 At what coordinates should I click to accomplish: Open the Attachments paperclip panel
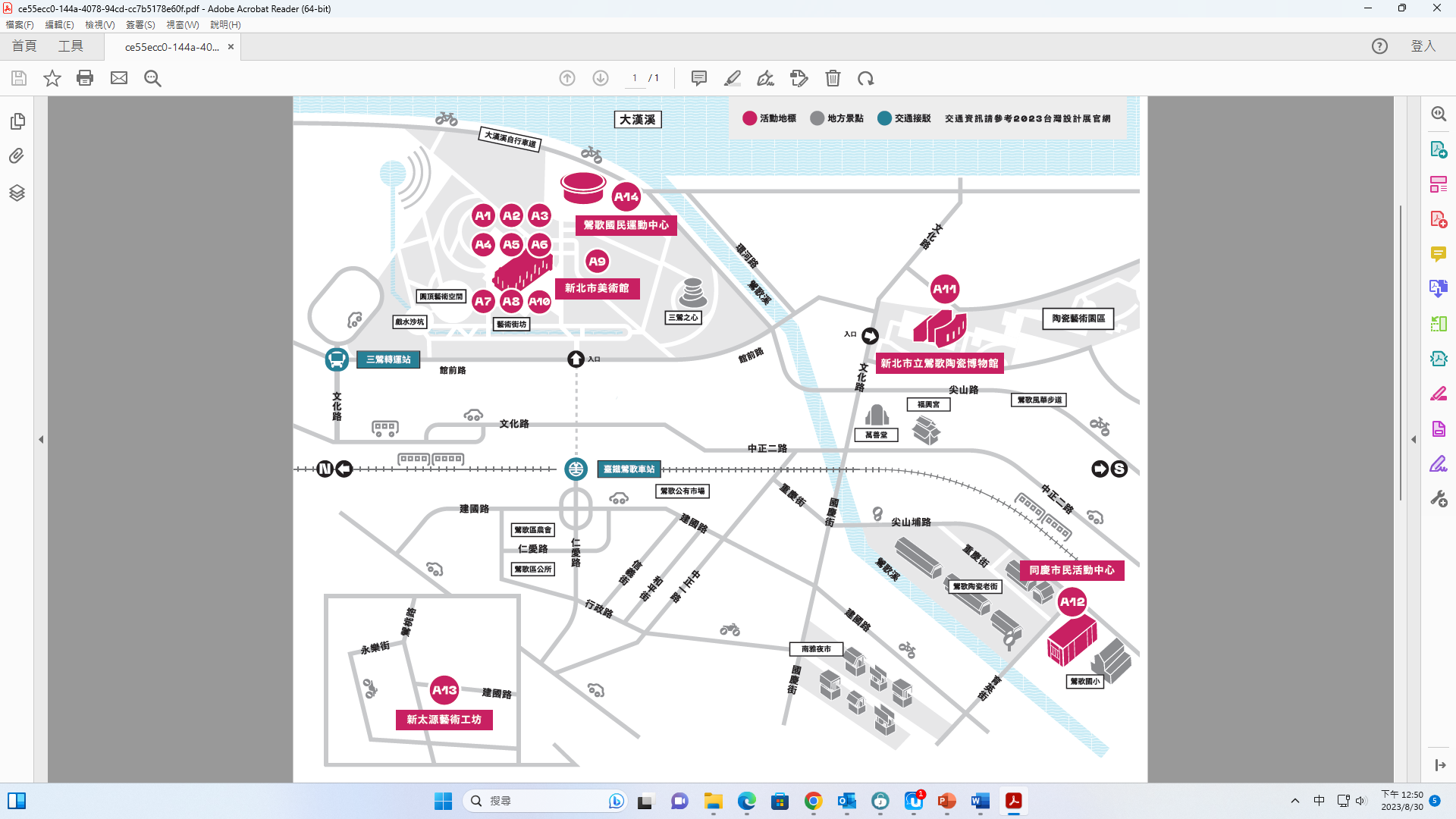(17, 156)
